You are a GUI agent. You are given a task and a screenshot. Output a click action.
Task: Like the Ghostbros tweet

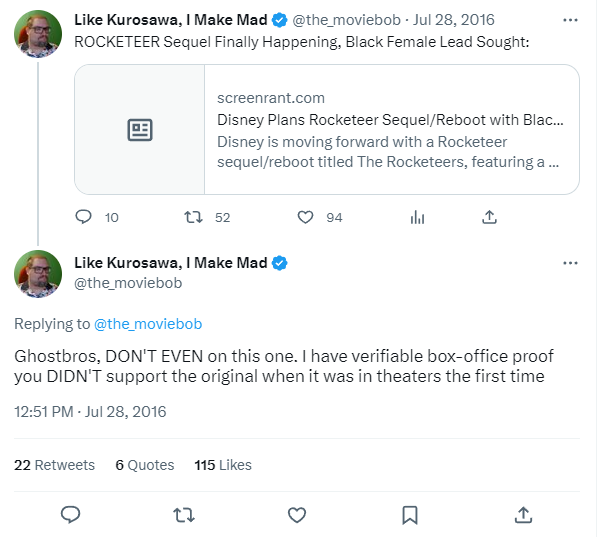[297, 514]
